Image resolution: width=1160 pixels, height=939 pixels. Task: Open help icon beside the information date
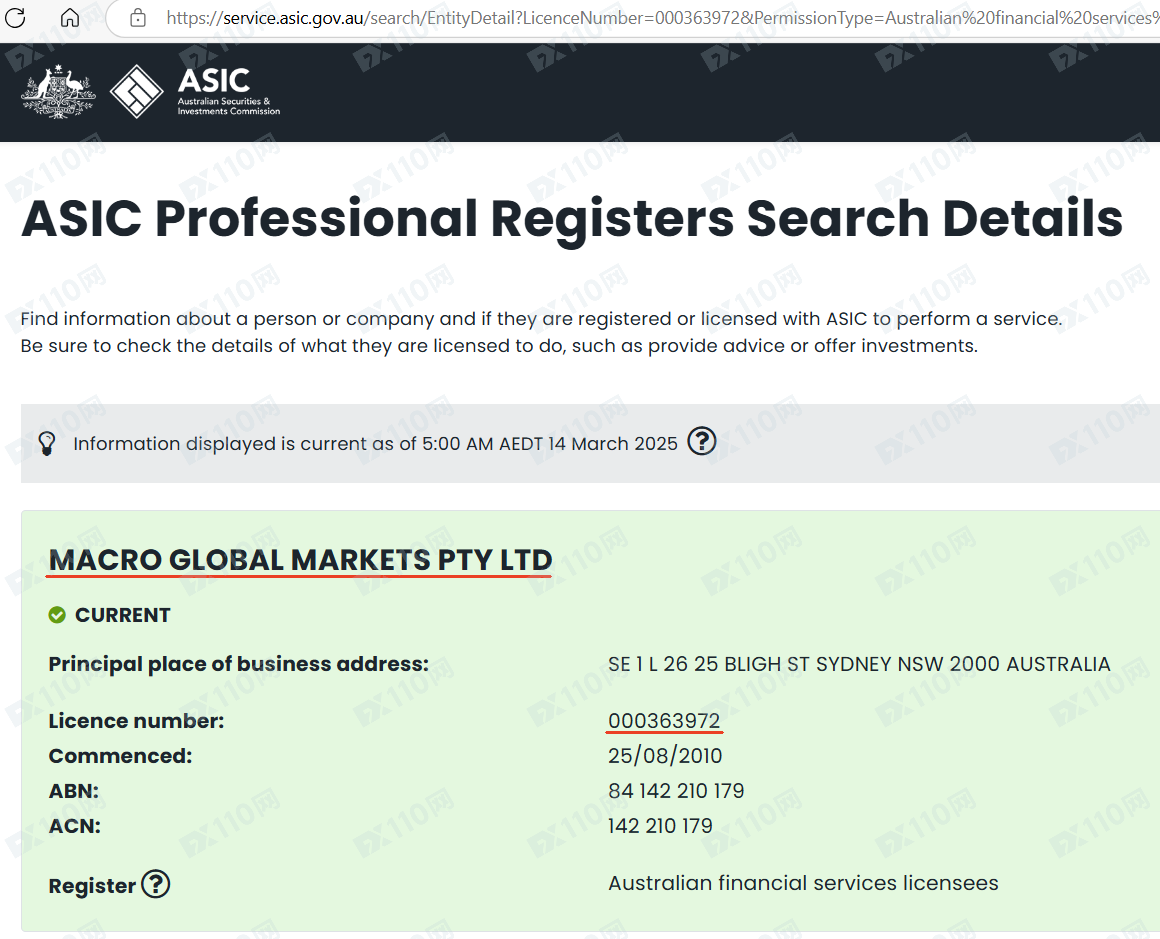tap(702, 441)
